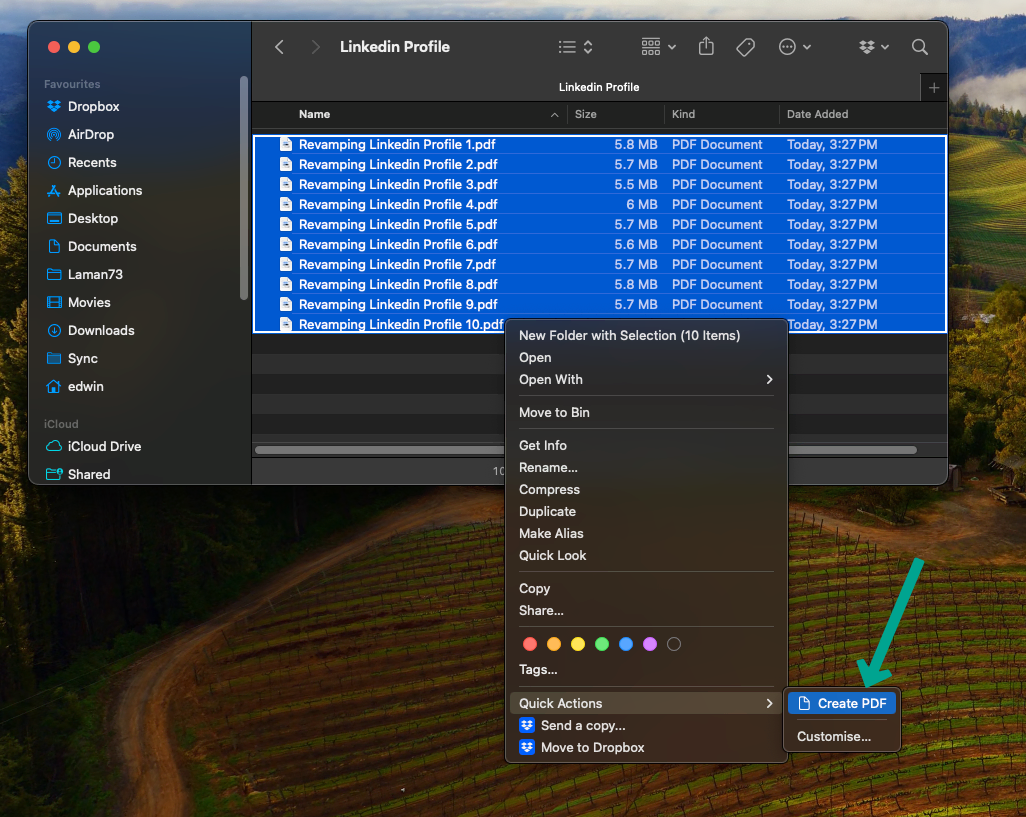
Task: Select Revamping Linkedin Profile 5.pdf
Action: [599, 225]
